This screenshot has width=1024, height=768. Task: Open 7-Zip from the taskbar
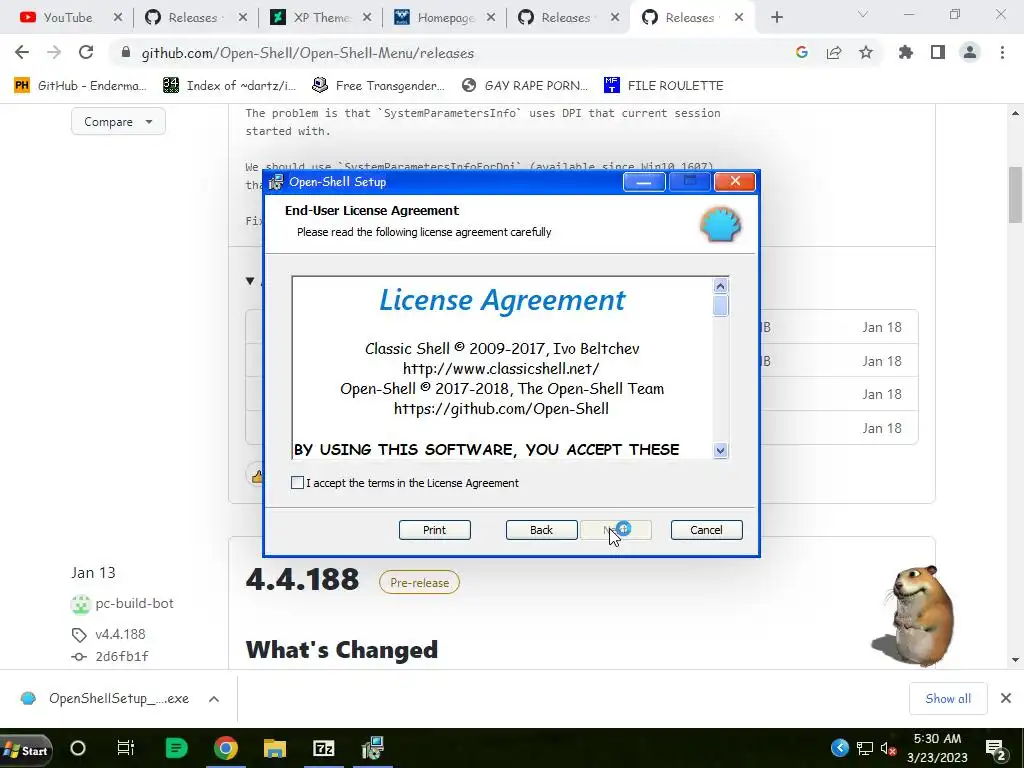[324, 748]
